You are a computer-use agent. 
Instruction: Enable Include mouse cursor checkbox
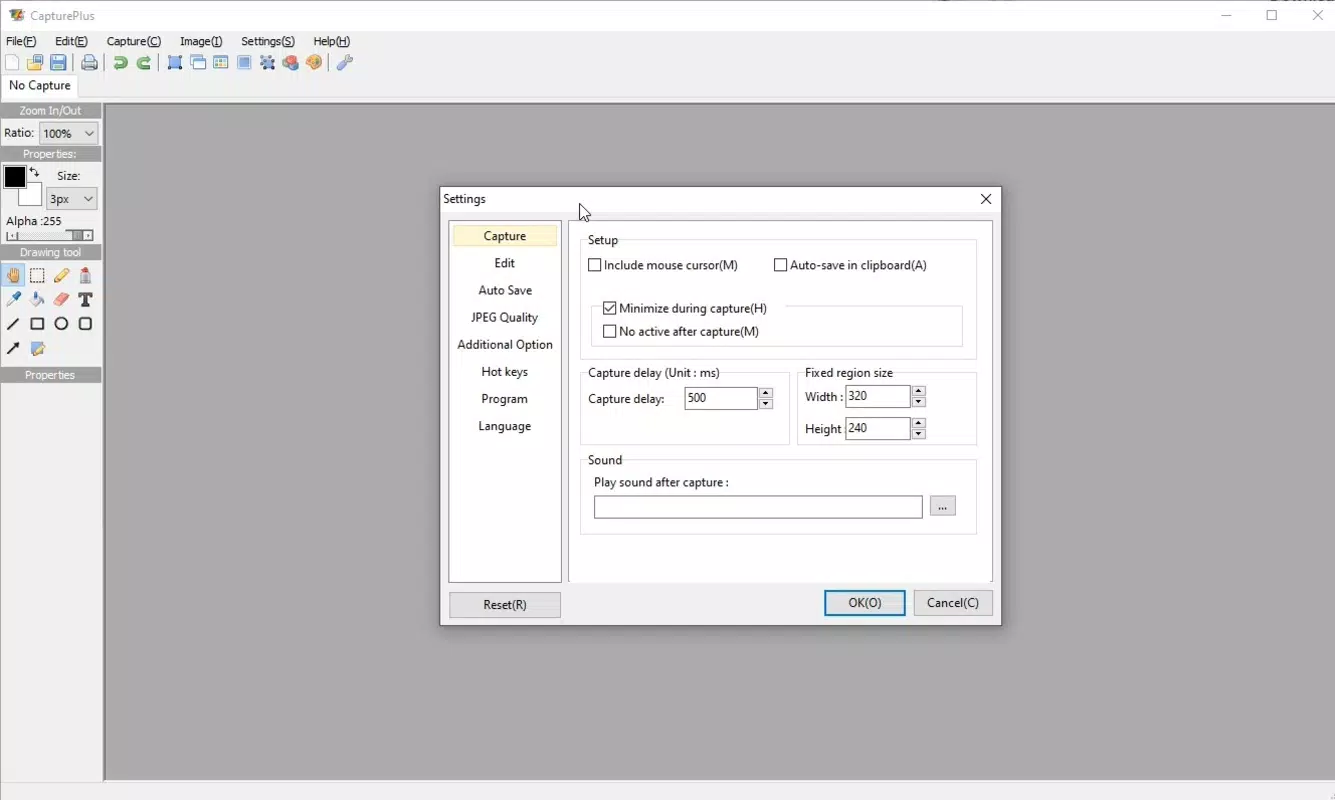click(x=595, y=266)
